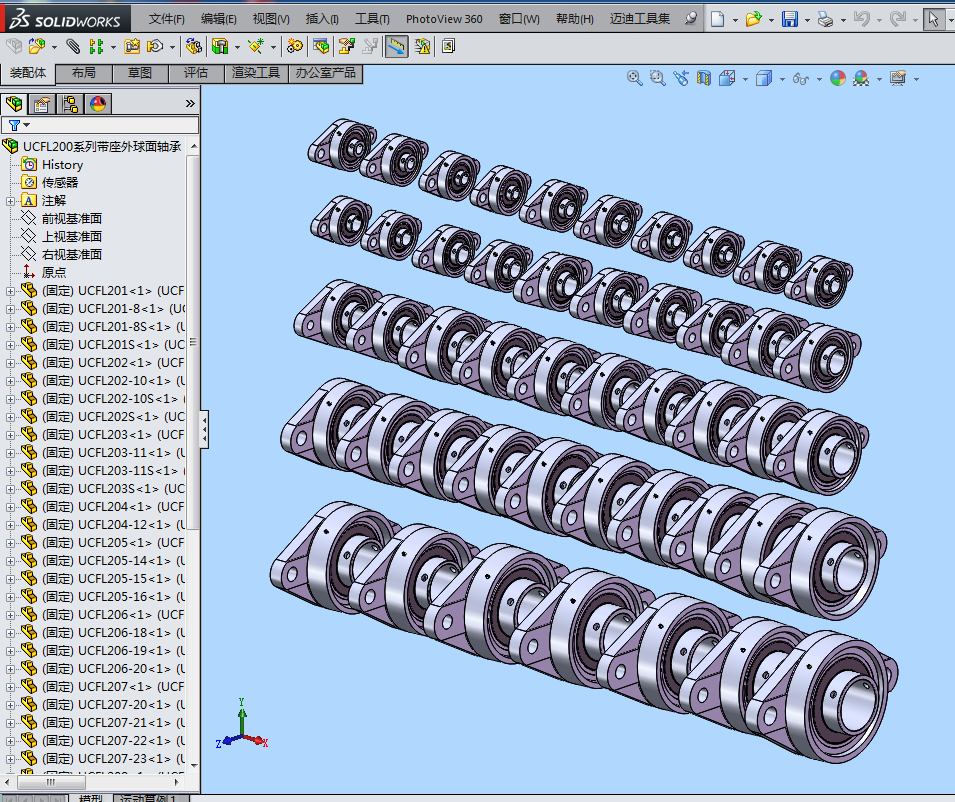Expand manager tabs with double chevron
Image resolution: width=955 pixels, height=802 pixels.
[x=190, y=104]
